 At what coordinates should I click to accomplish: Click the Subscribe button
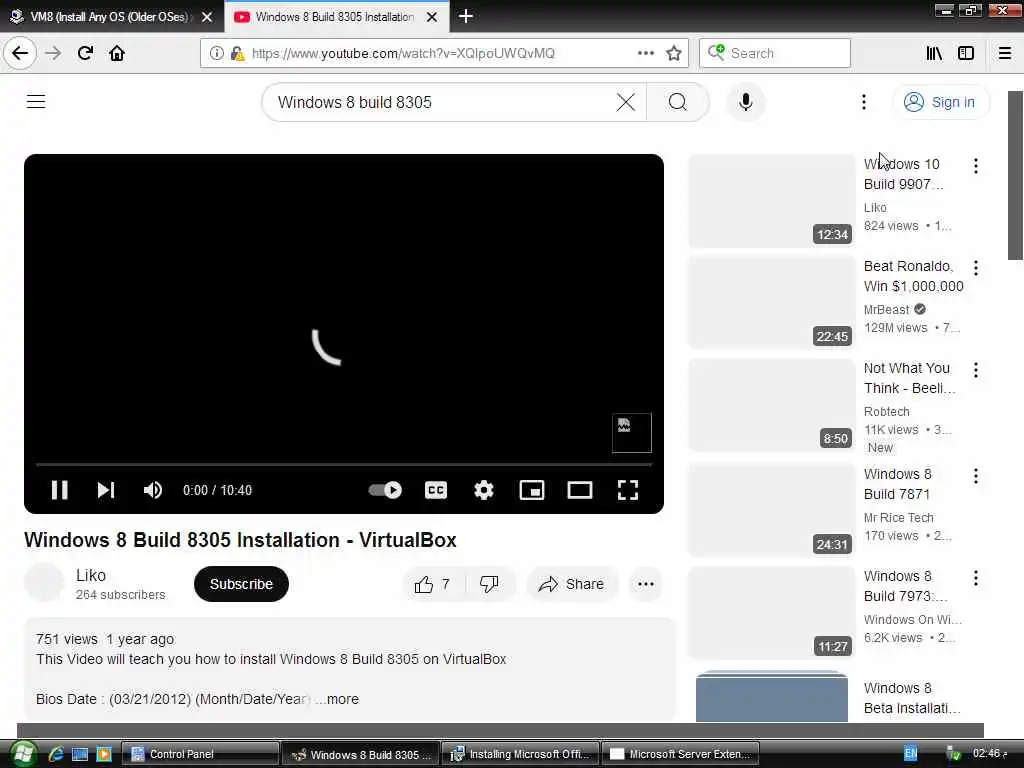pyautogui.click(x=241, y=584)
